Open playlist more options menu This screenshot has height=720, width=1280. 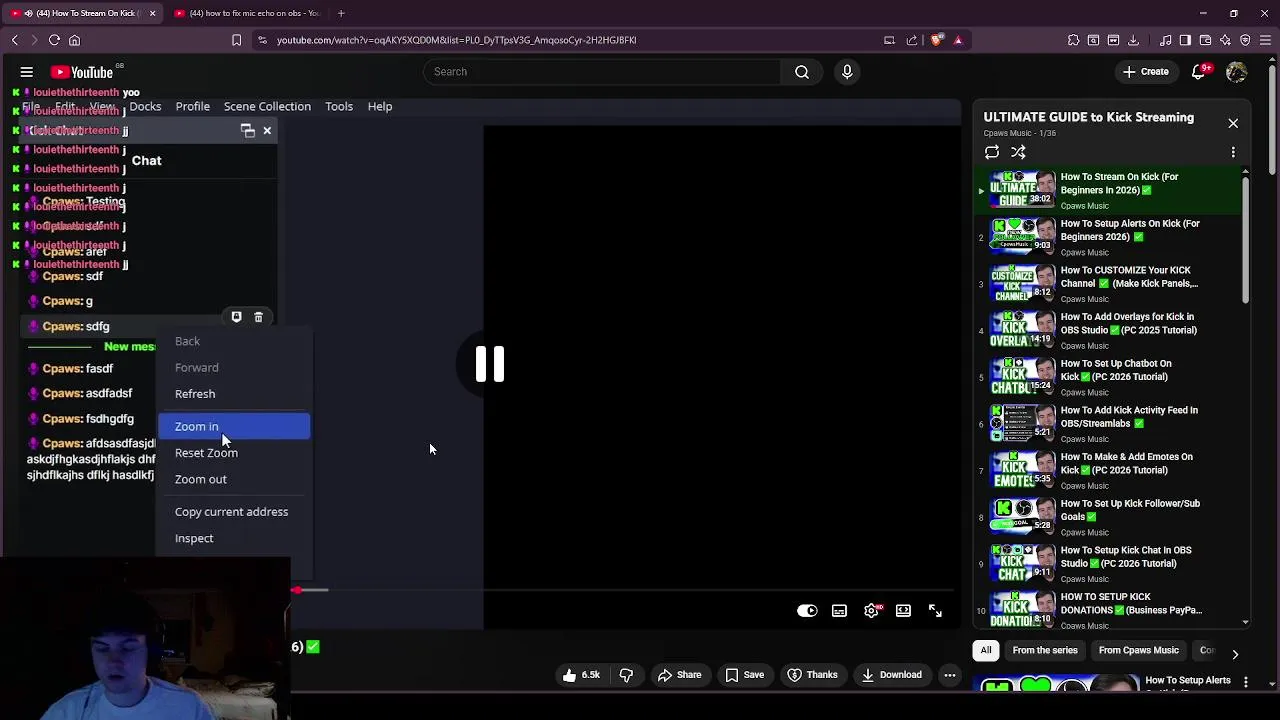click(1233, 152)
